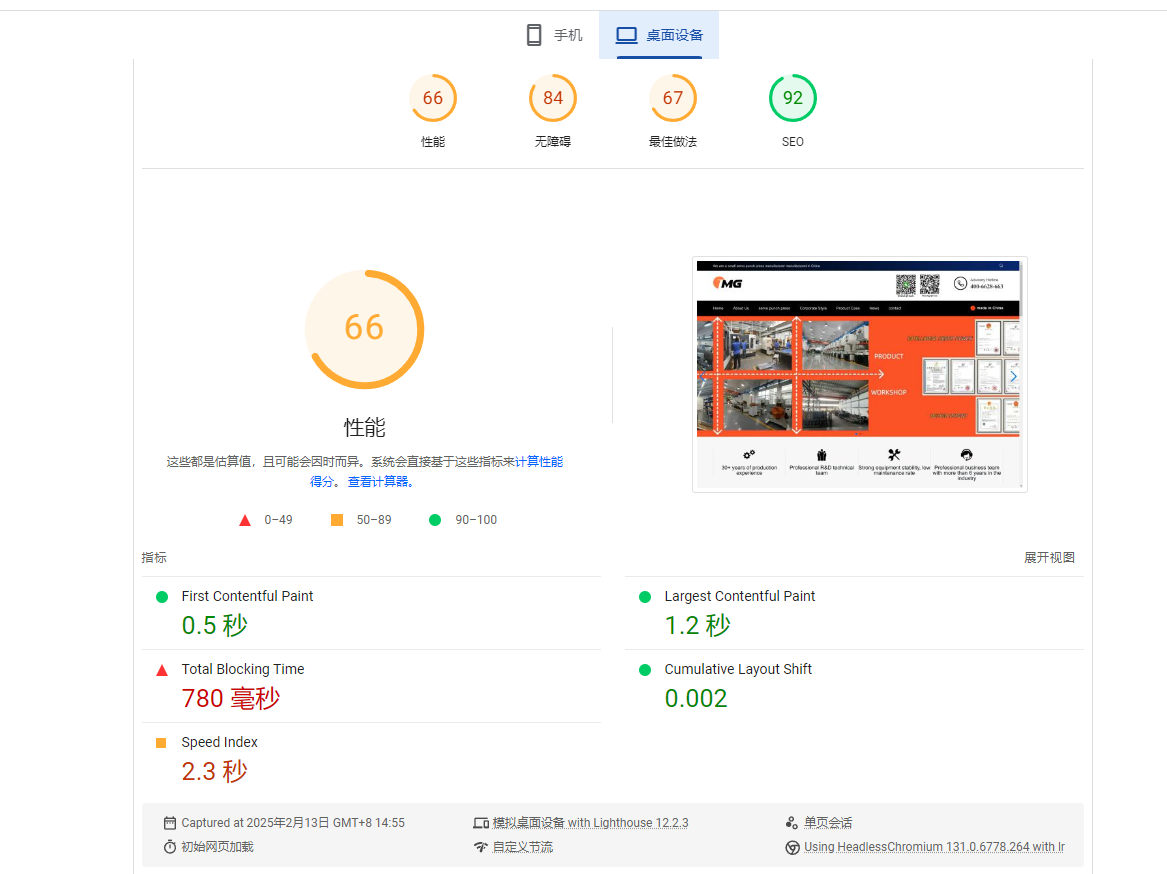The image size is (1167, 874).
Task: Switch to the 手机 (mobile) tab
Action: pyautogui.click(x=554, y=35)
